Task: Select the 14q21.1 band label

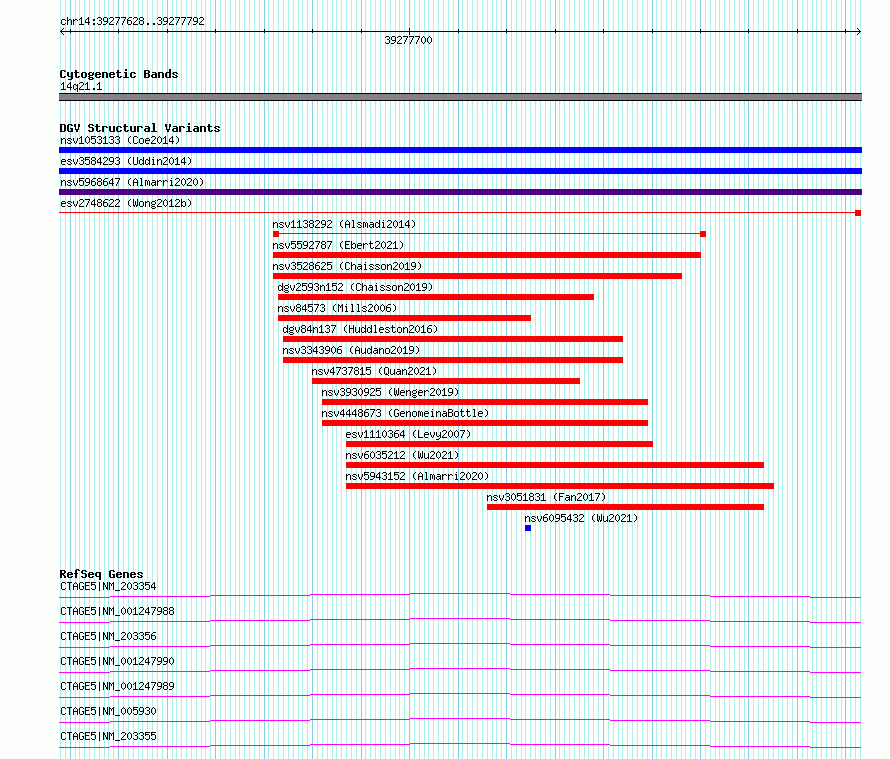Action: (81, 86)
